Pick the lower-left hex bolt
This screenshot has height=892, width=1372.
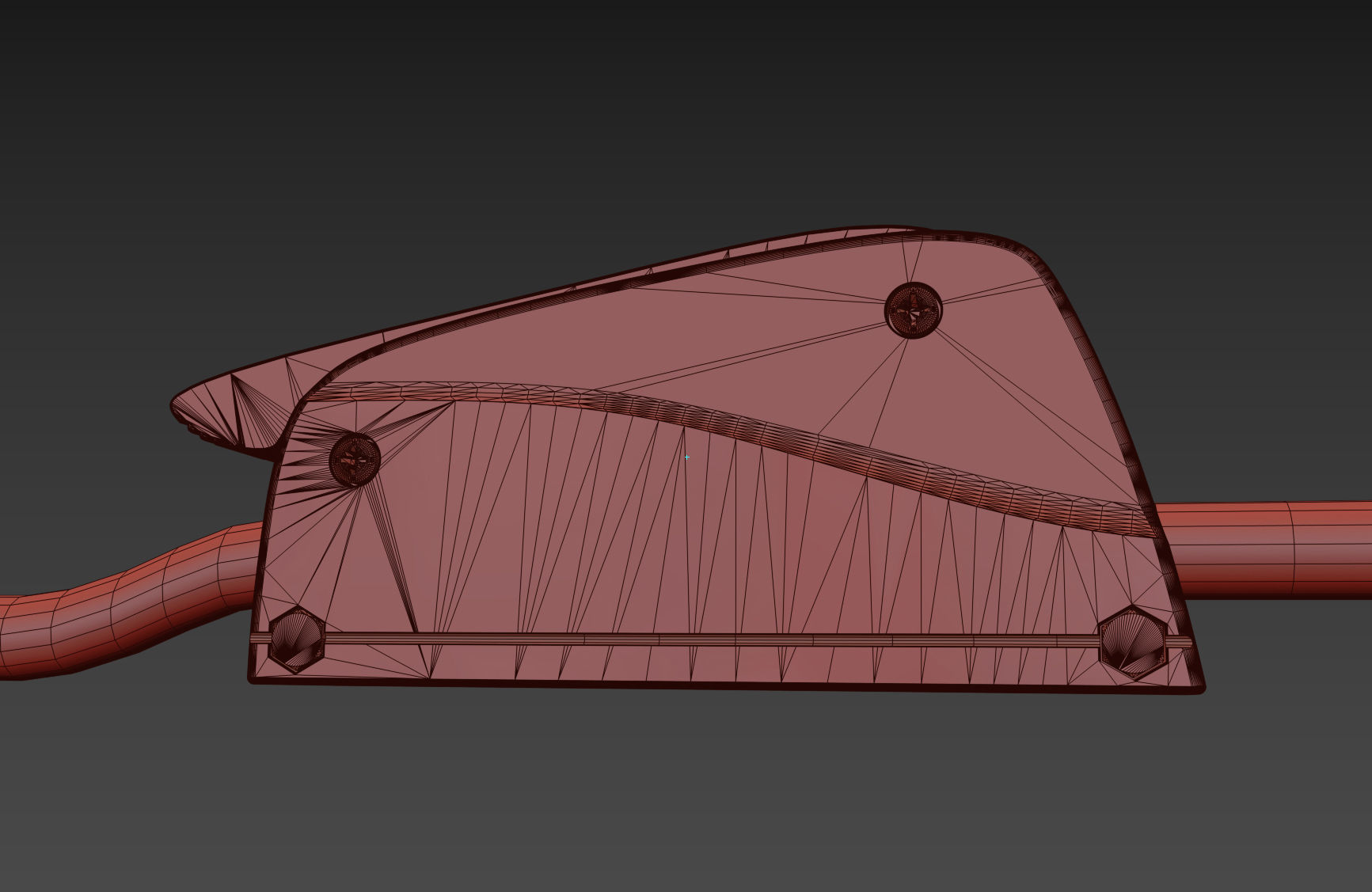(297, 640)
